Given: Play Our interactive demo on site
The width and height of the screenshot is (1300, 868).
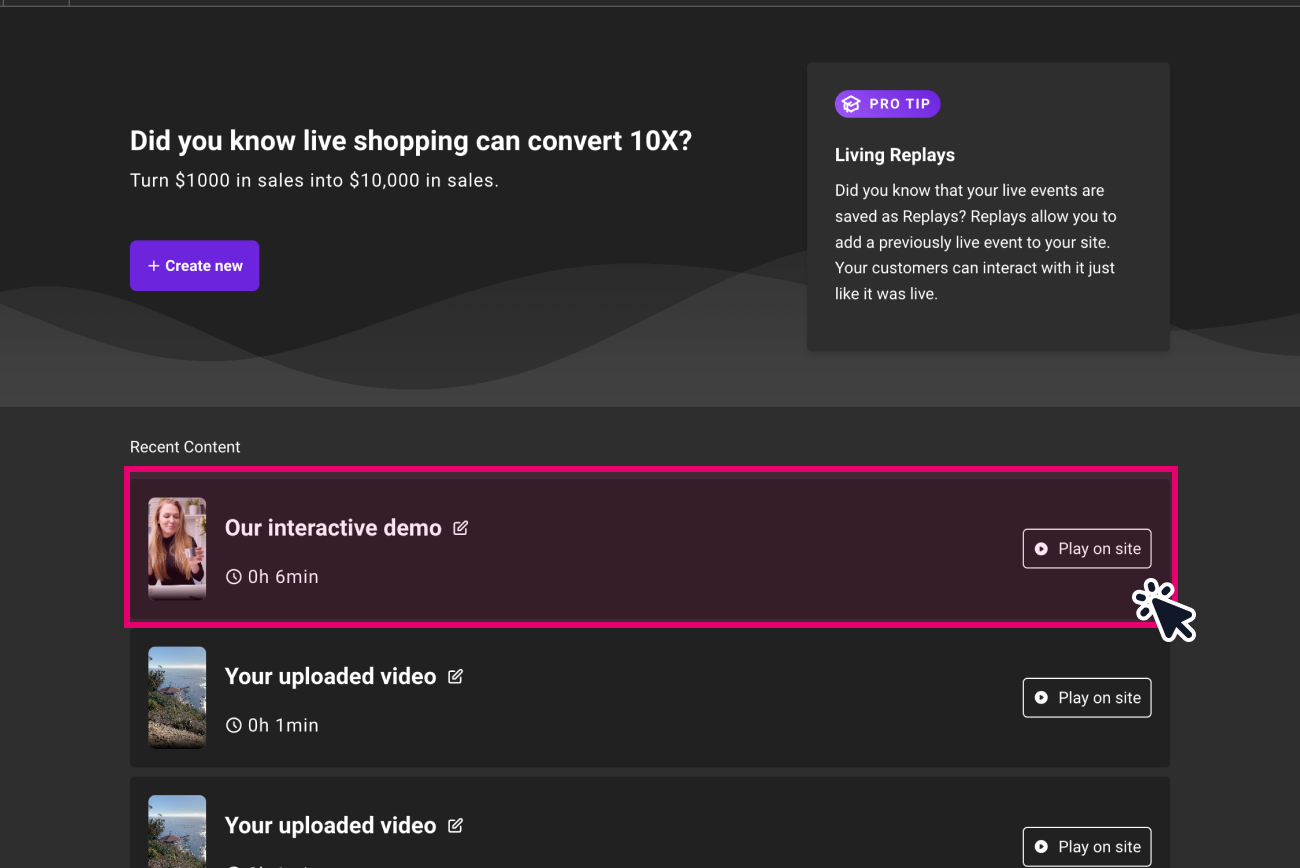Looking at the screenshot, I should tap(1087, 549).
